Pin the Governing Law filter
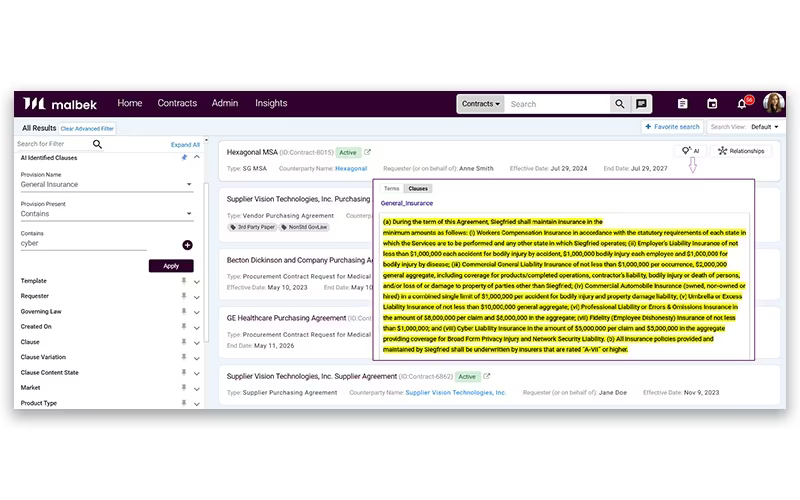The width and height of the screenshot is (800, 500). [x=184, y=312]
